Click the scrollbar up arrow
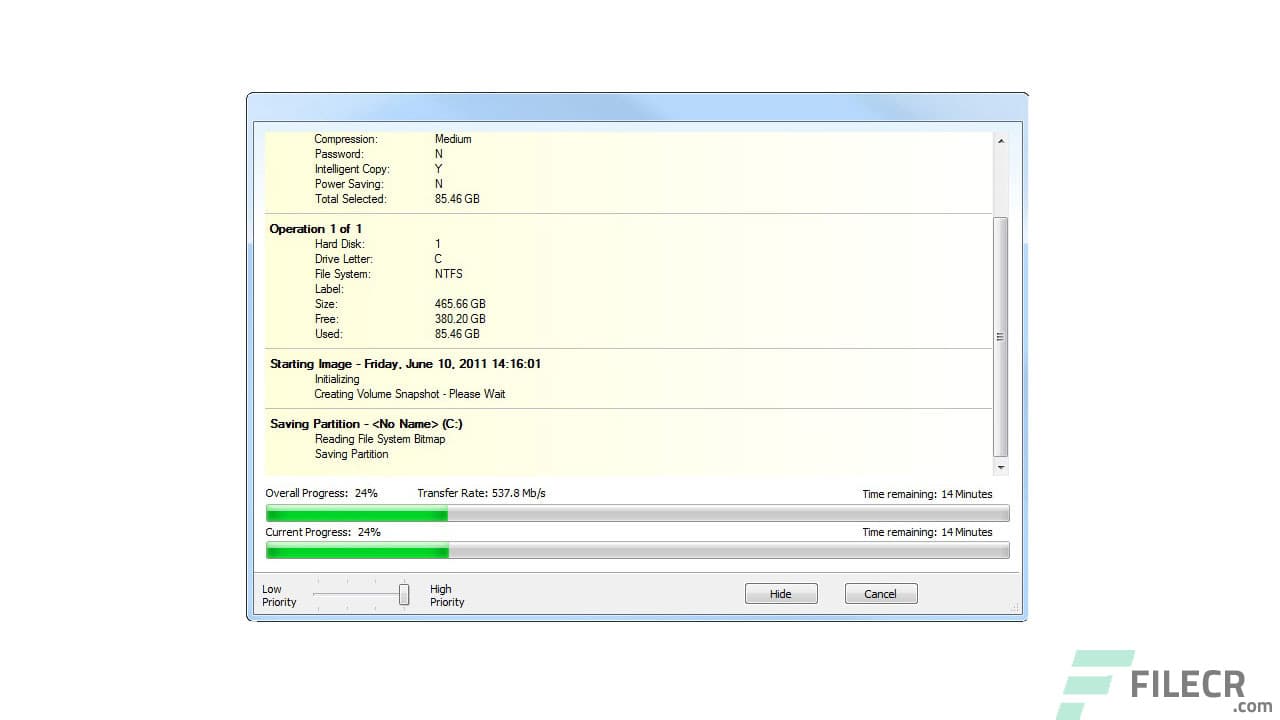This screenshot has height=720, width=1280. click(1001, 139)
